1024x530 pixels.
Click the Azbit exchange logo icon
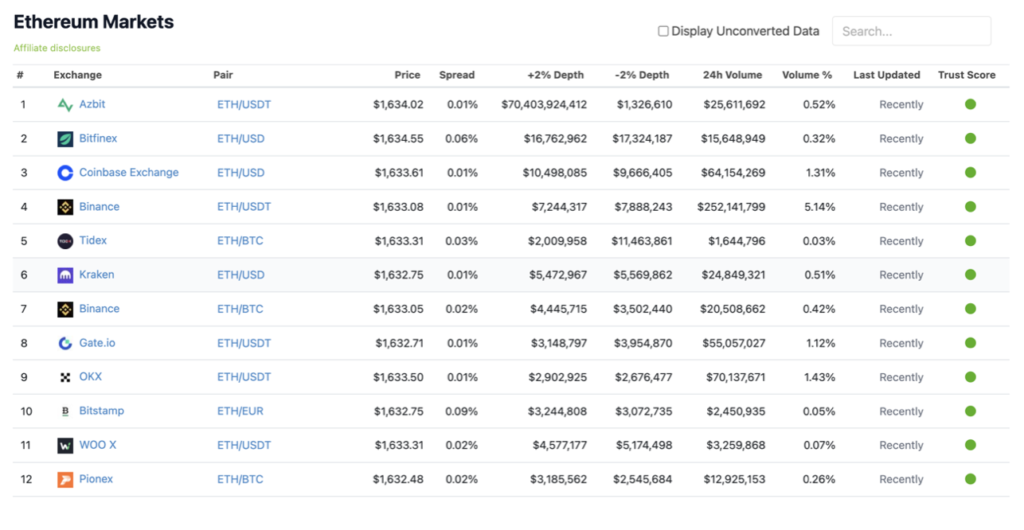click(65, 104)
